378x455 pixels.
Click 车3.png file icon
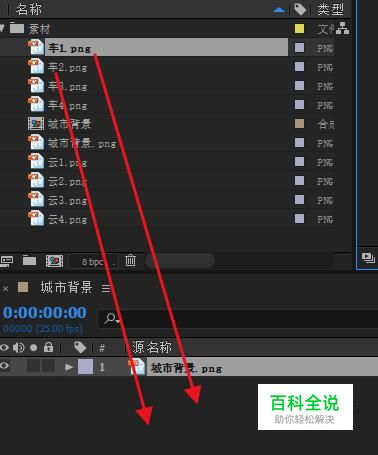click(x=36, y=85)
